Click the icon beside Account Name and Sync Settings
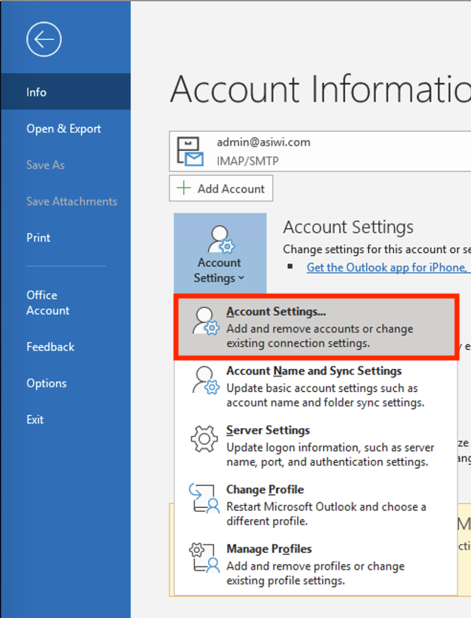 click(206, 380)
